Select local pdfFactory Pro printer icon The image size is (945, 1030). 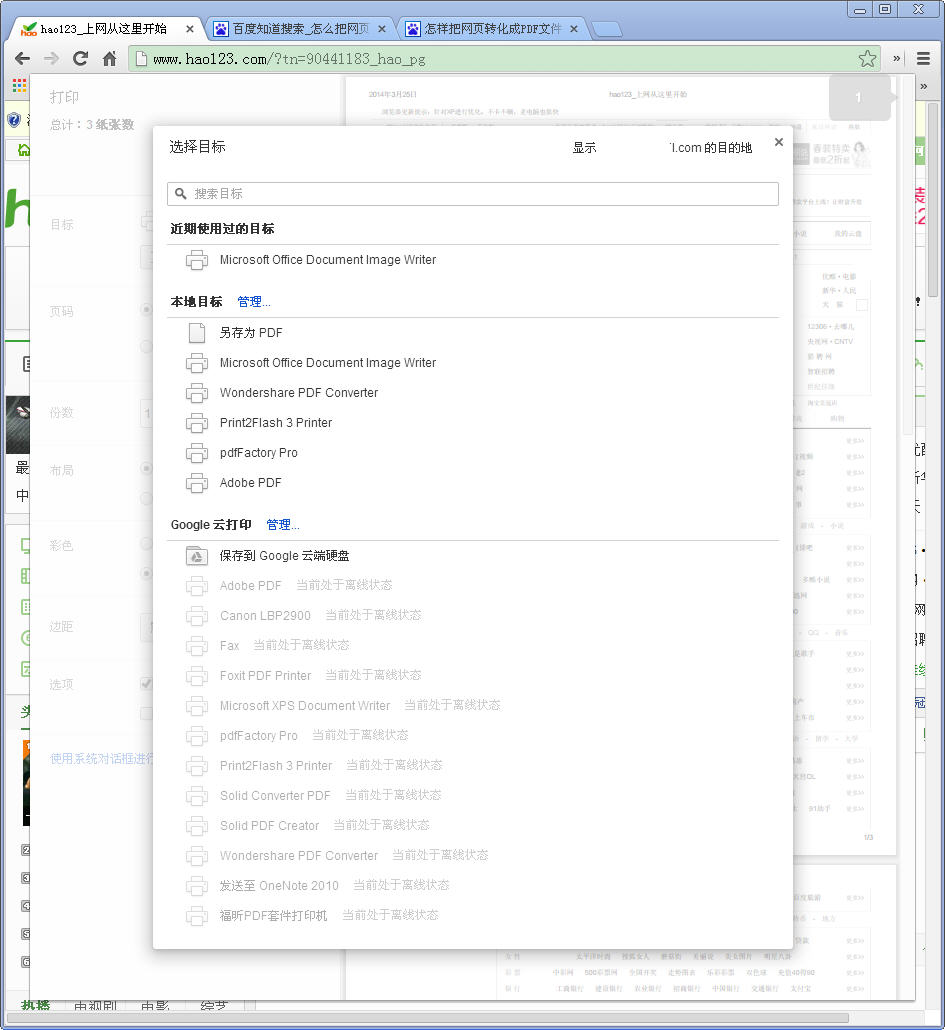pos(197,453)
